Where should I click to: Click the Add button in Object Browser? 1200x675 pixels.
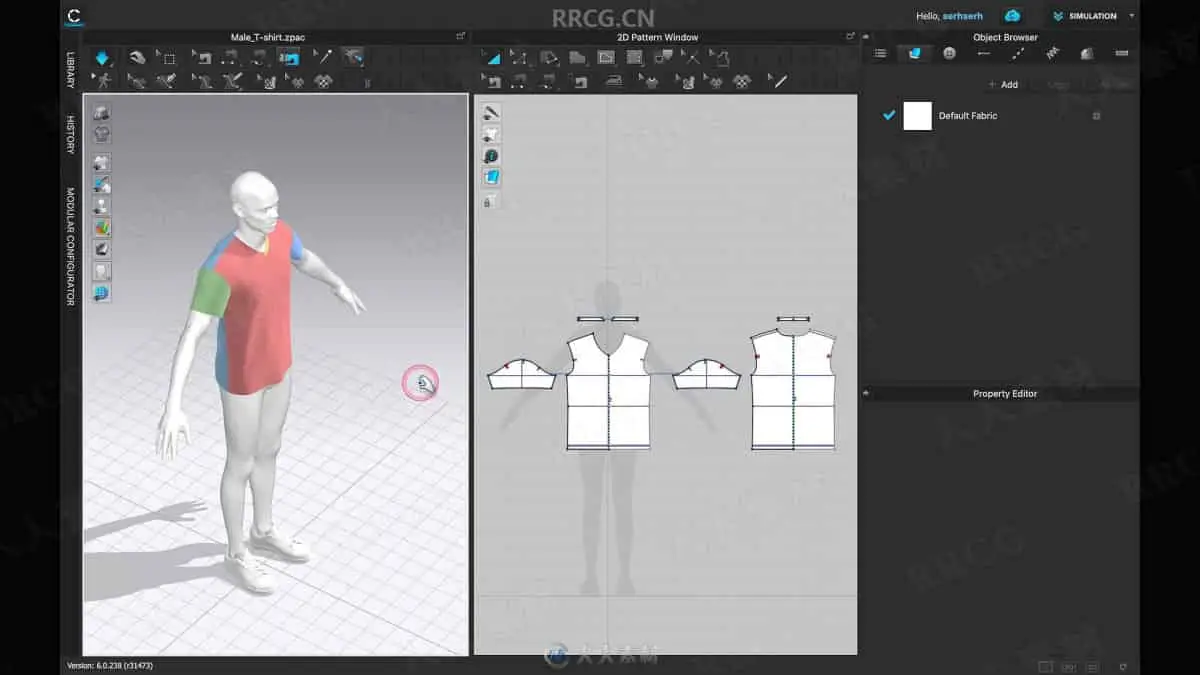(1003, 84)
